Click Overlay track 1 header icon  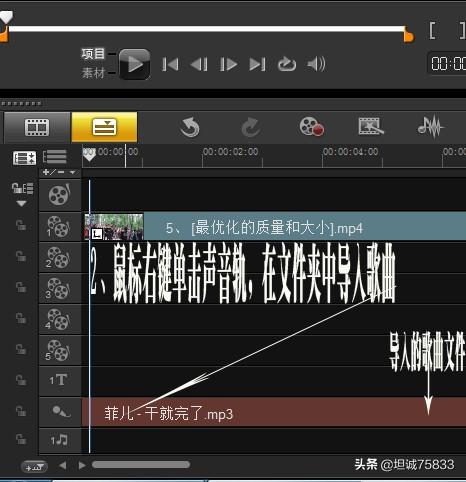click(x=60, y=227)
